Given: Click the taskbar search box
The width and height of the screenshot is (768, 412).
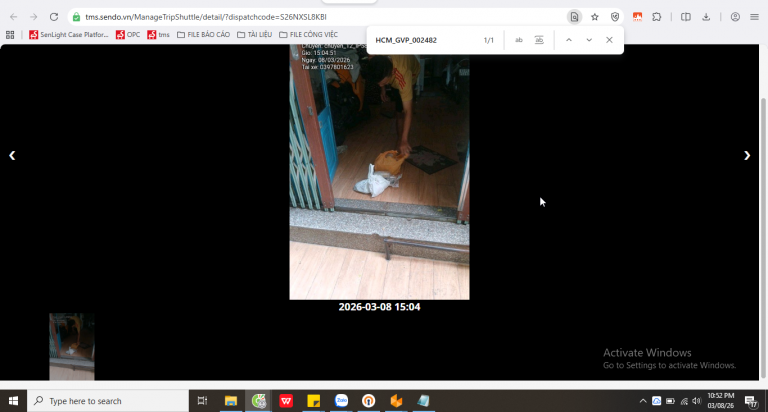Looking at the screenshot, I should pyautogui.click(x=108, y=401).
